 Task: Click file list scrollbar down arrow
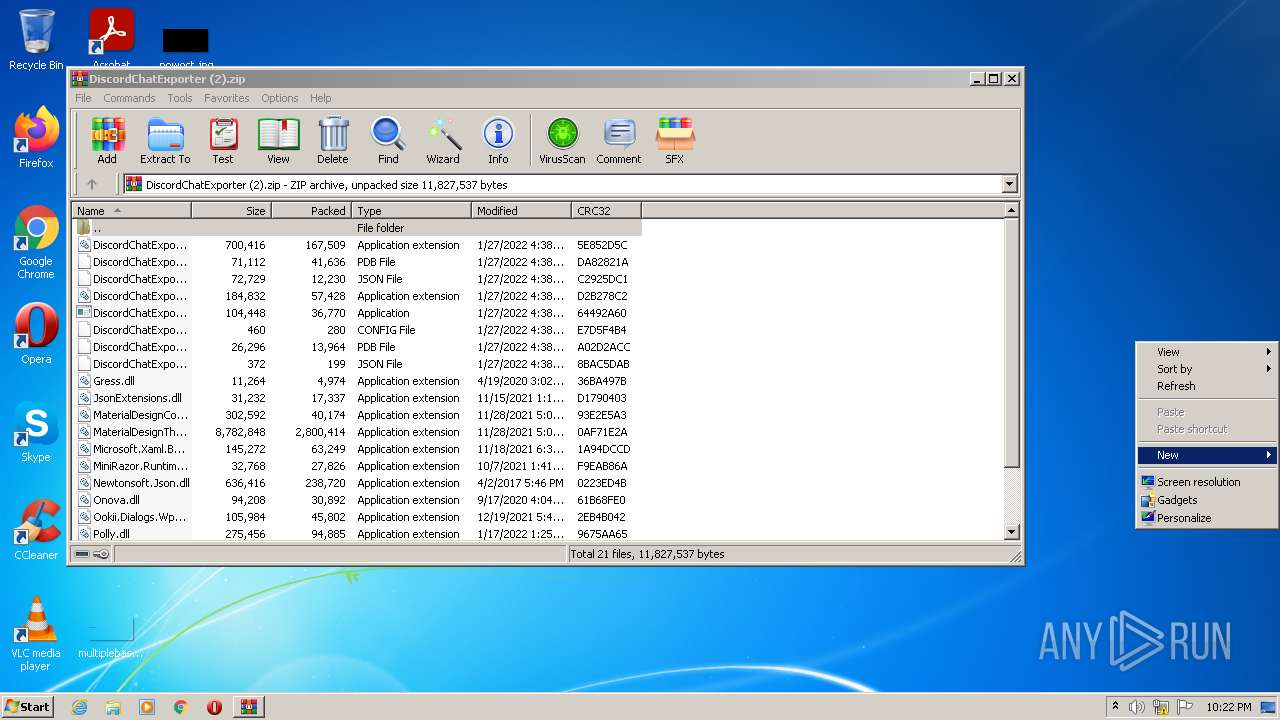[1011, 533]
